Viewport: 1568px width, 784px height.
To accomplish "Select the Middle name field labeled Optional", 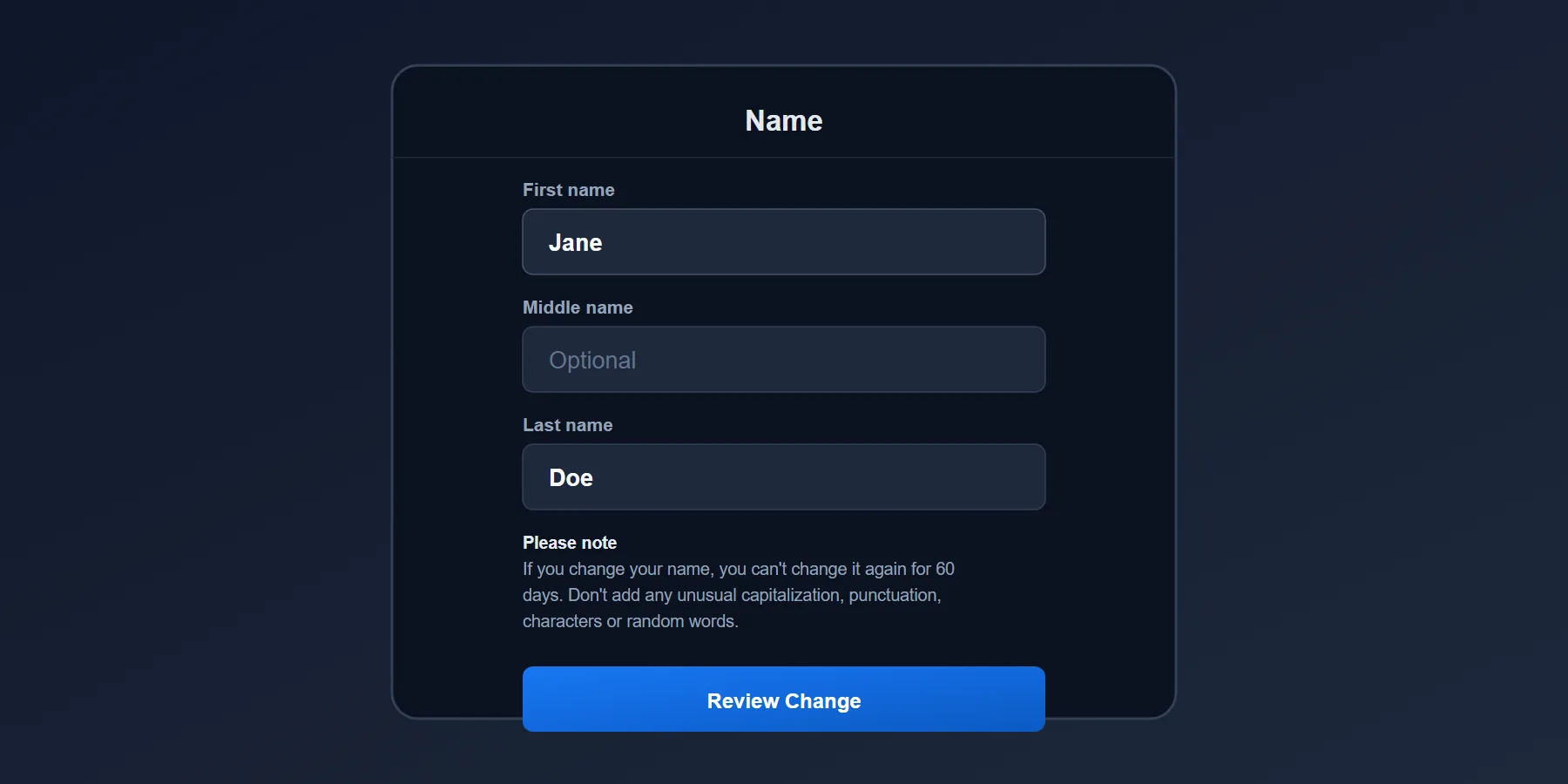I will point(782,359).
